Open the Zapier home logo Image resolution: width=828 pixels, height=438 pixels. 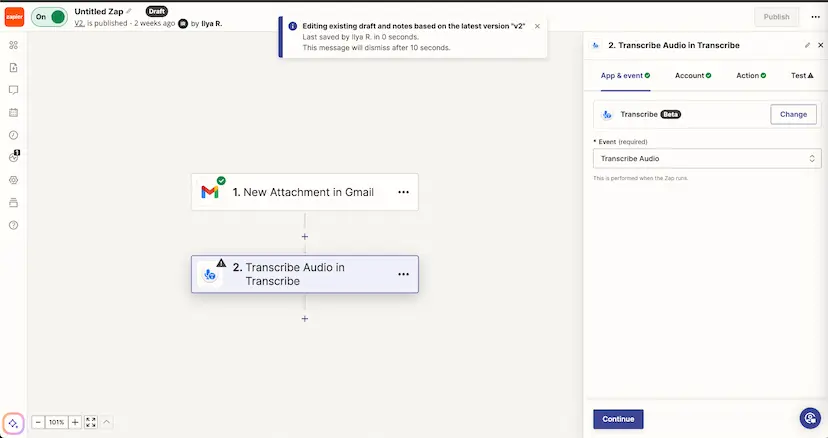point(14,17)
